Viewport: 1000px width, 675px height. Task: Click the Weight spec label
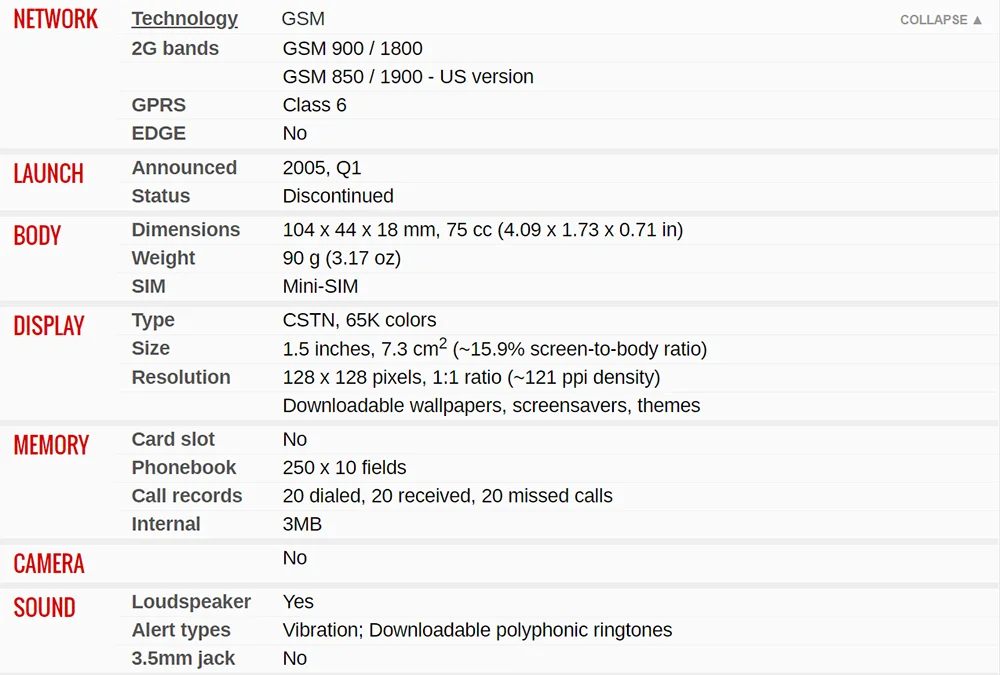click(x=163, y=258)
